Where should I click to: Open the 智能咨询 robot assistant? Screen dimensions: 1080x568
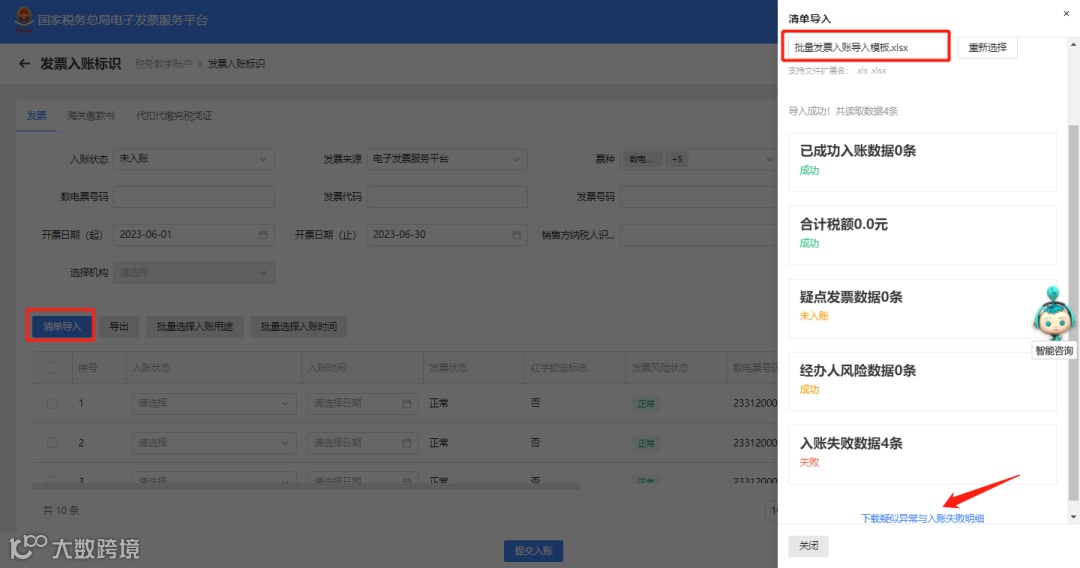point(1053,322)
